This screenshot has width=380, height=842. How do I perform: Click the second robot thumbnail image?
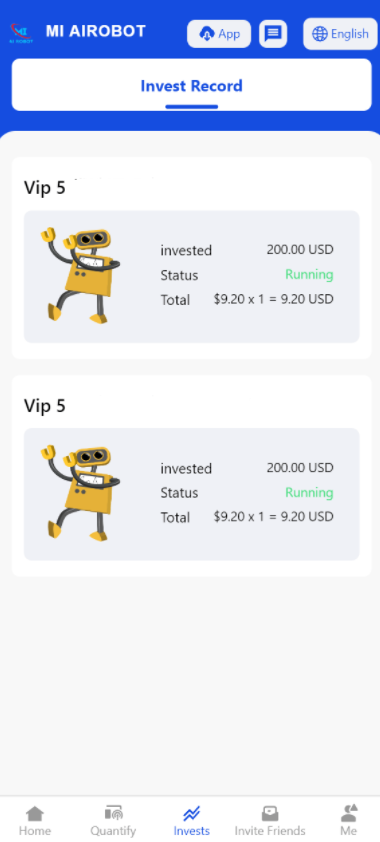[80, 493]
